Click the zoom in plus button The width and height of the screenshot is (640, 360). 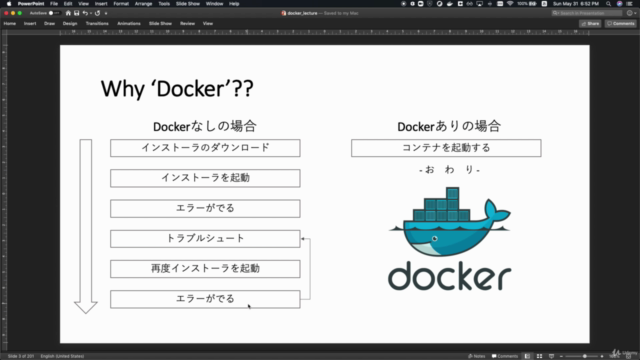[x=602, y=356]
